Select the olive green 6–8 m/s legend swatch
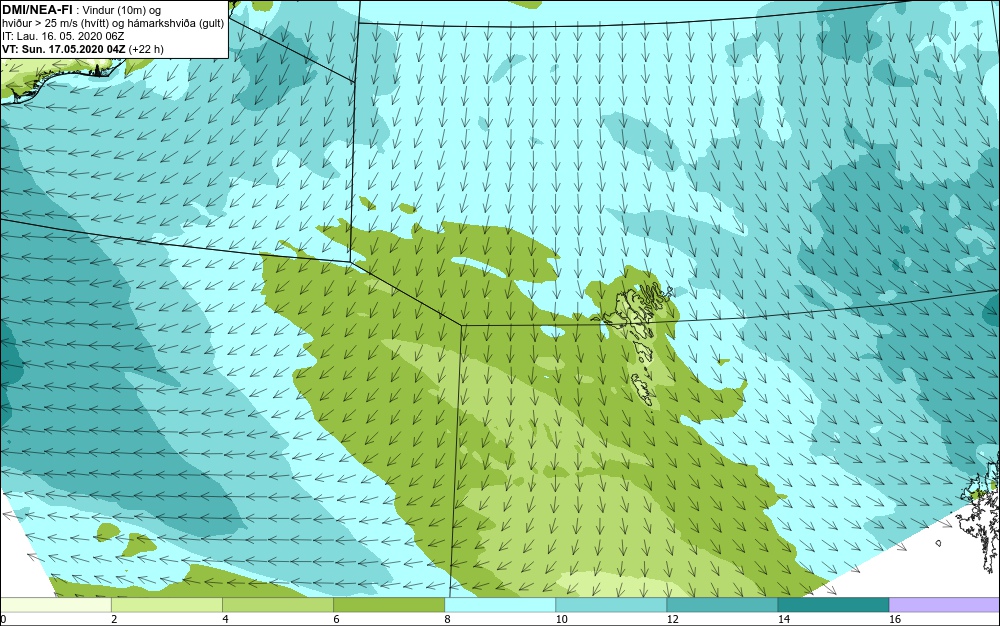Image resolution: width=1000 pixels, height=626 pixels. 388,605
